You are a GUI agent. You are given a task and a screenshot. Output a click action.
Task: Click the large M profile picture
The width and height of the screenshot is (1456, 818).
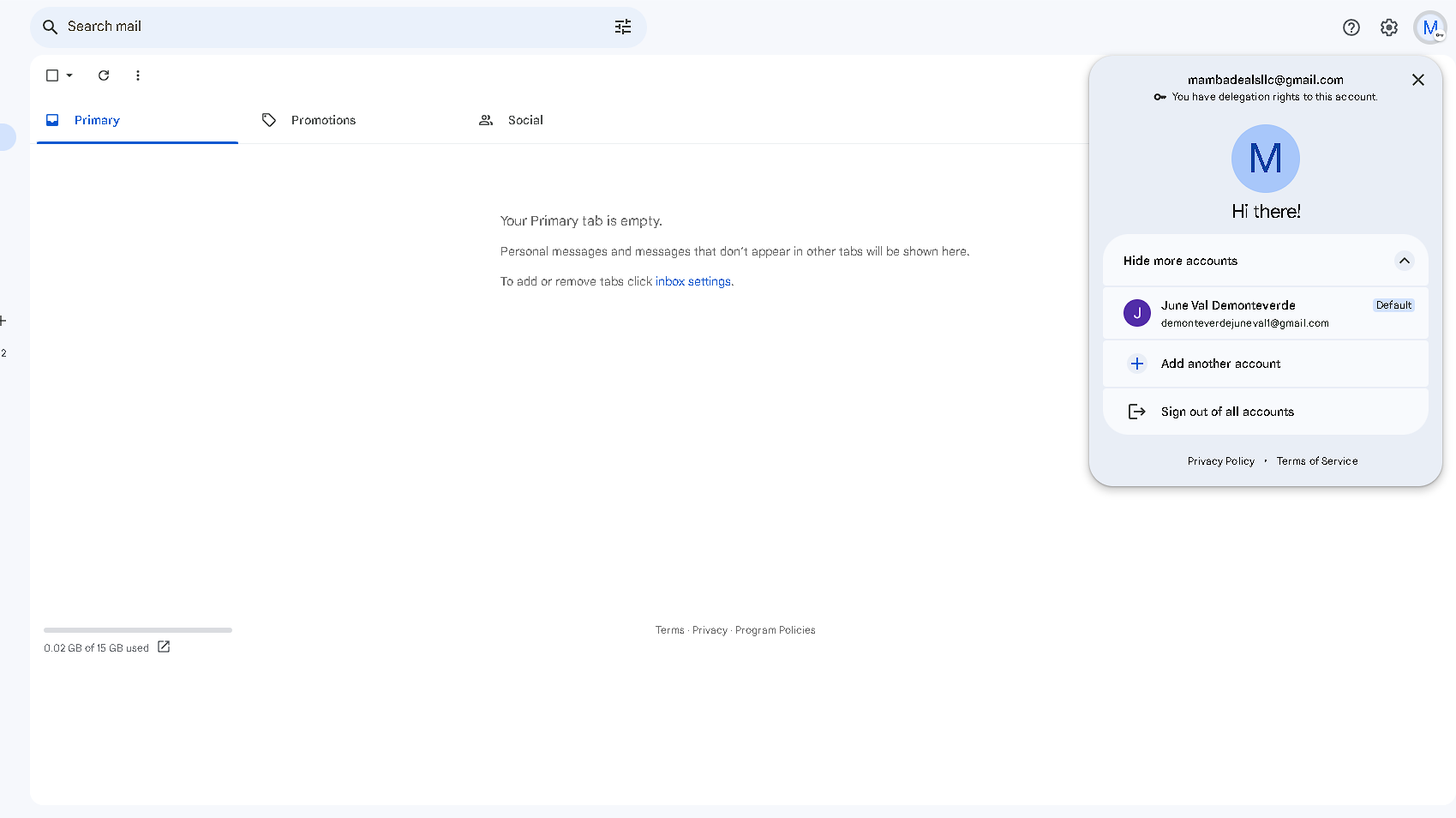point(1266,159)
